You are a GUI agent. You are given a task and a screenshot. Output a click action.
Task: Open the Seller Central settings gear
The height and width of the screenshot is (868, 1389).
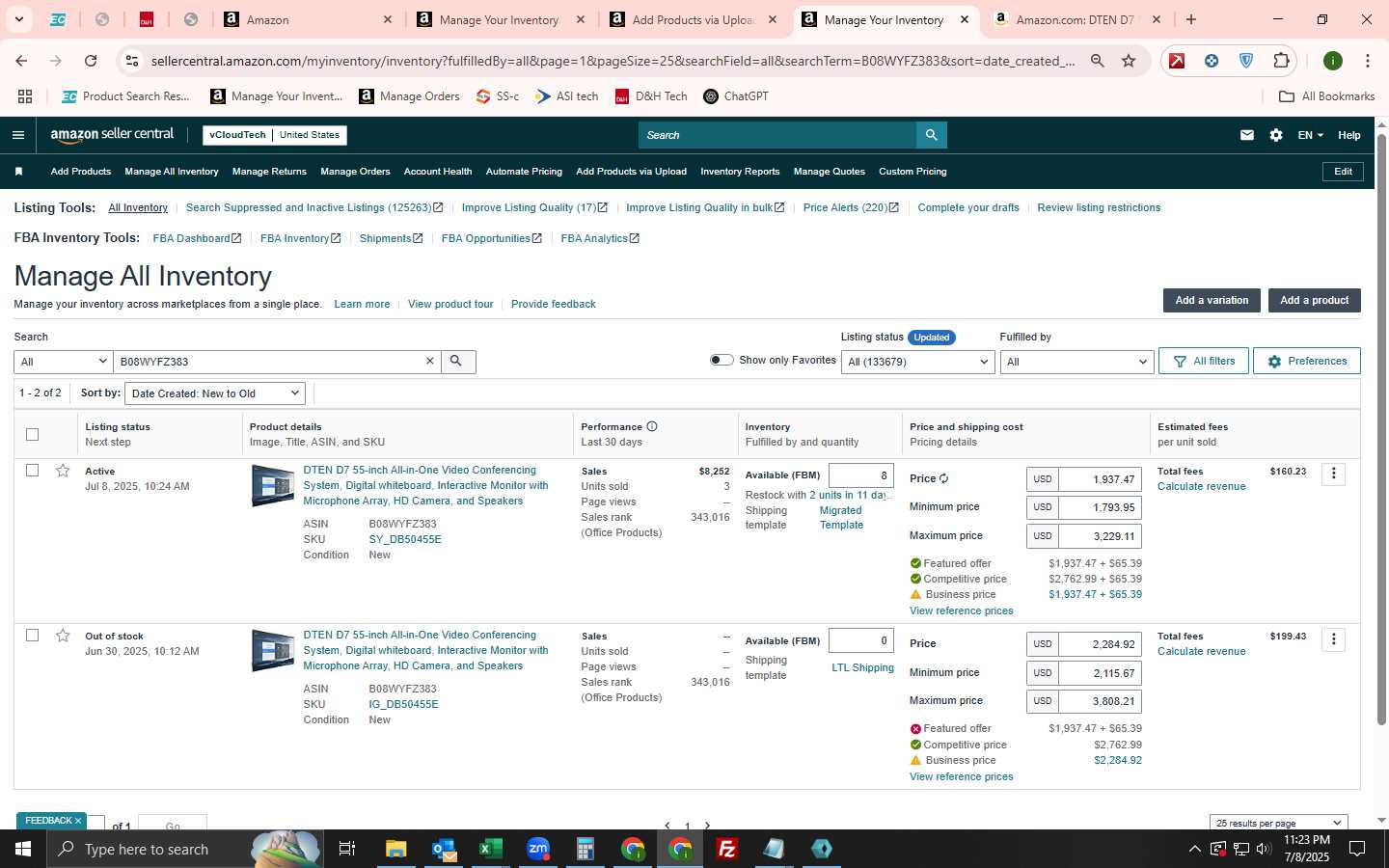1276,135
